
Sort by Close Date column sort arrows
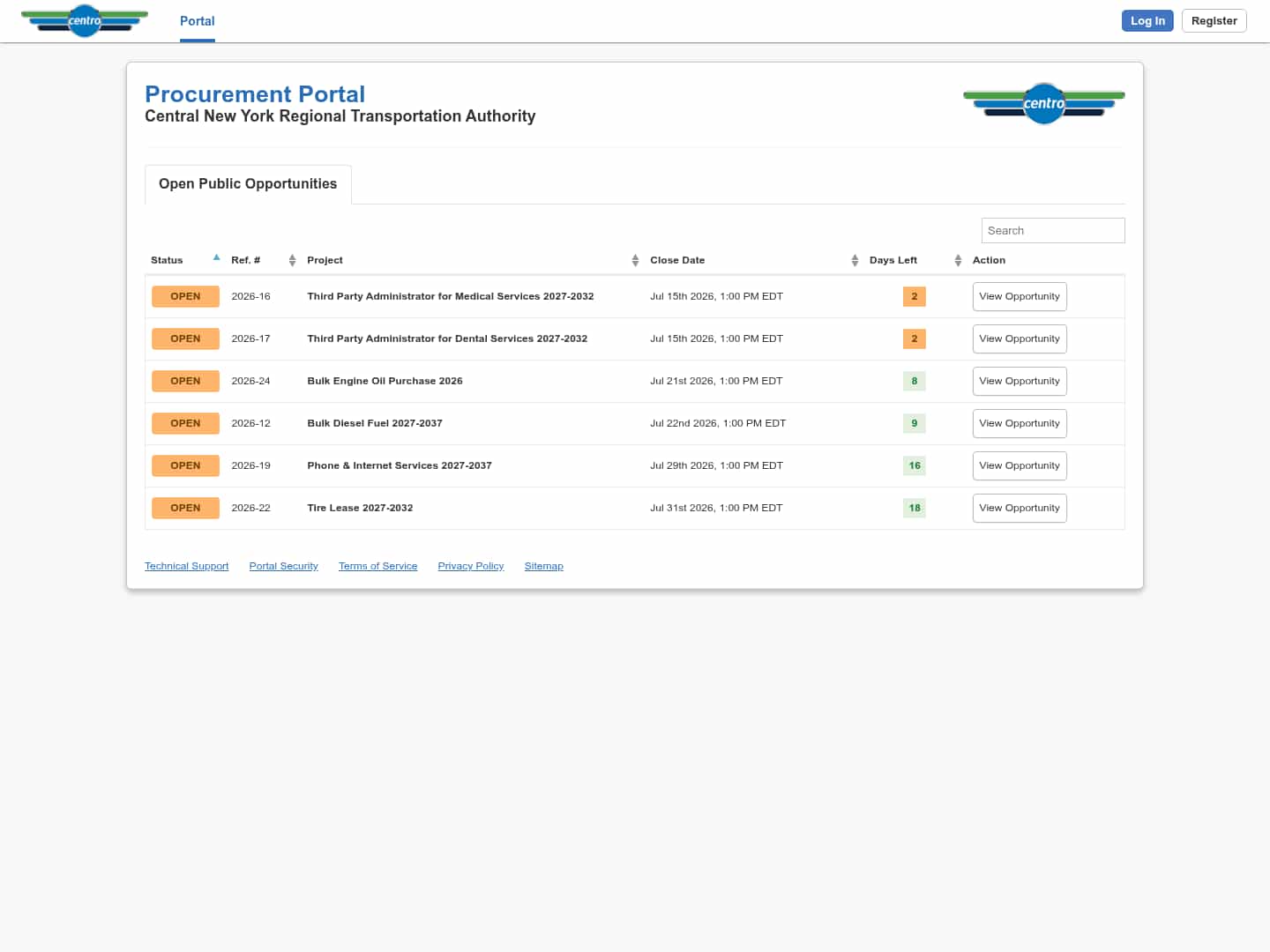point(855,260)
